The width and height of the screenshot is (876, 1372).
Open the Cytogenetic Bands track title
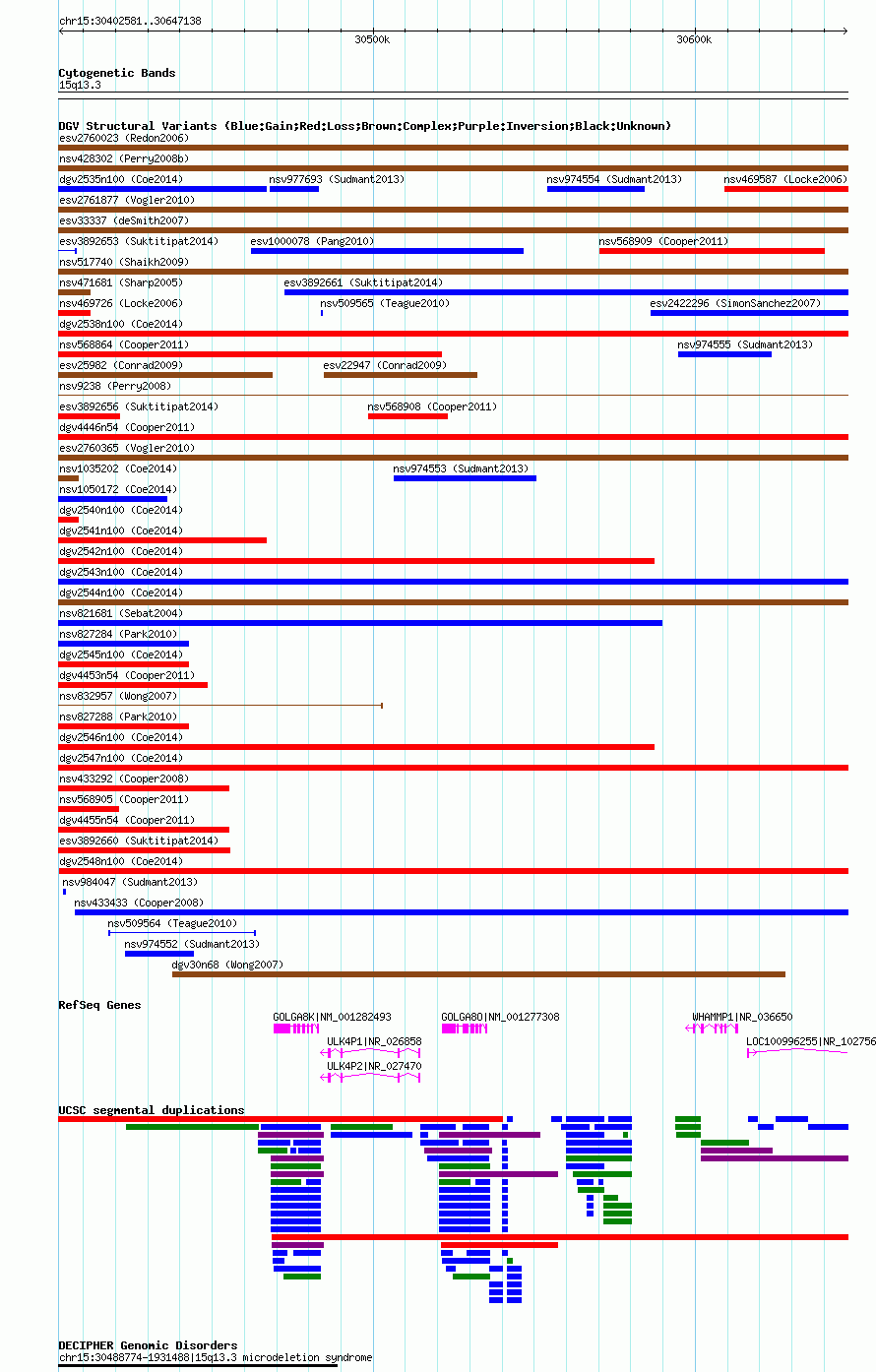(x=117, y=73)
